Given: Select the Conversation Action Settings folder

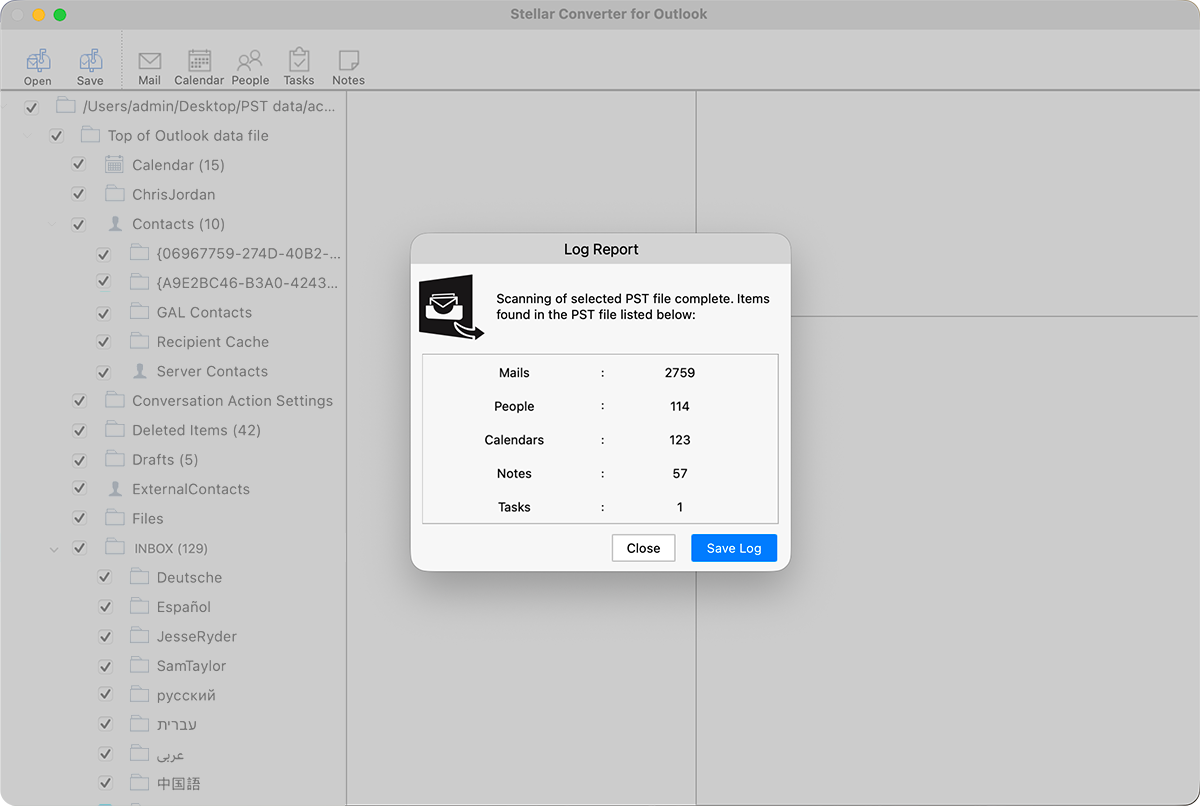Looking at the screenshot, I should (x=232, y=401).
